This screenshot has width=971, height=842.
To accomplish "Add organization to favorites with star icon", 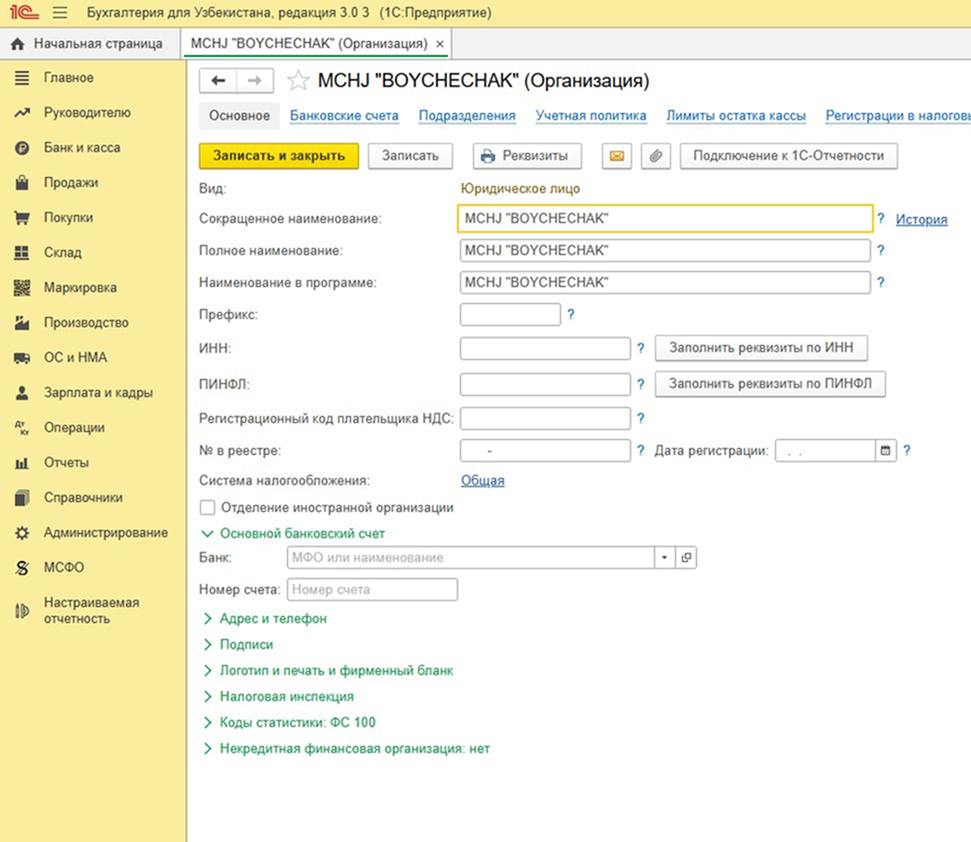I will [x=298, y=80].
